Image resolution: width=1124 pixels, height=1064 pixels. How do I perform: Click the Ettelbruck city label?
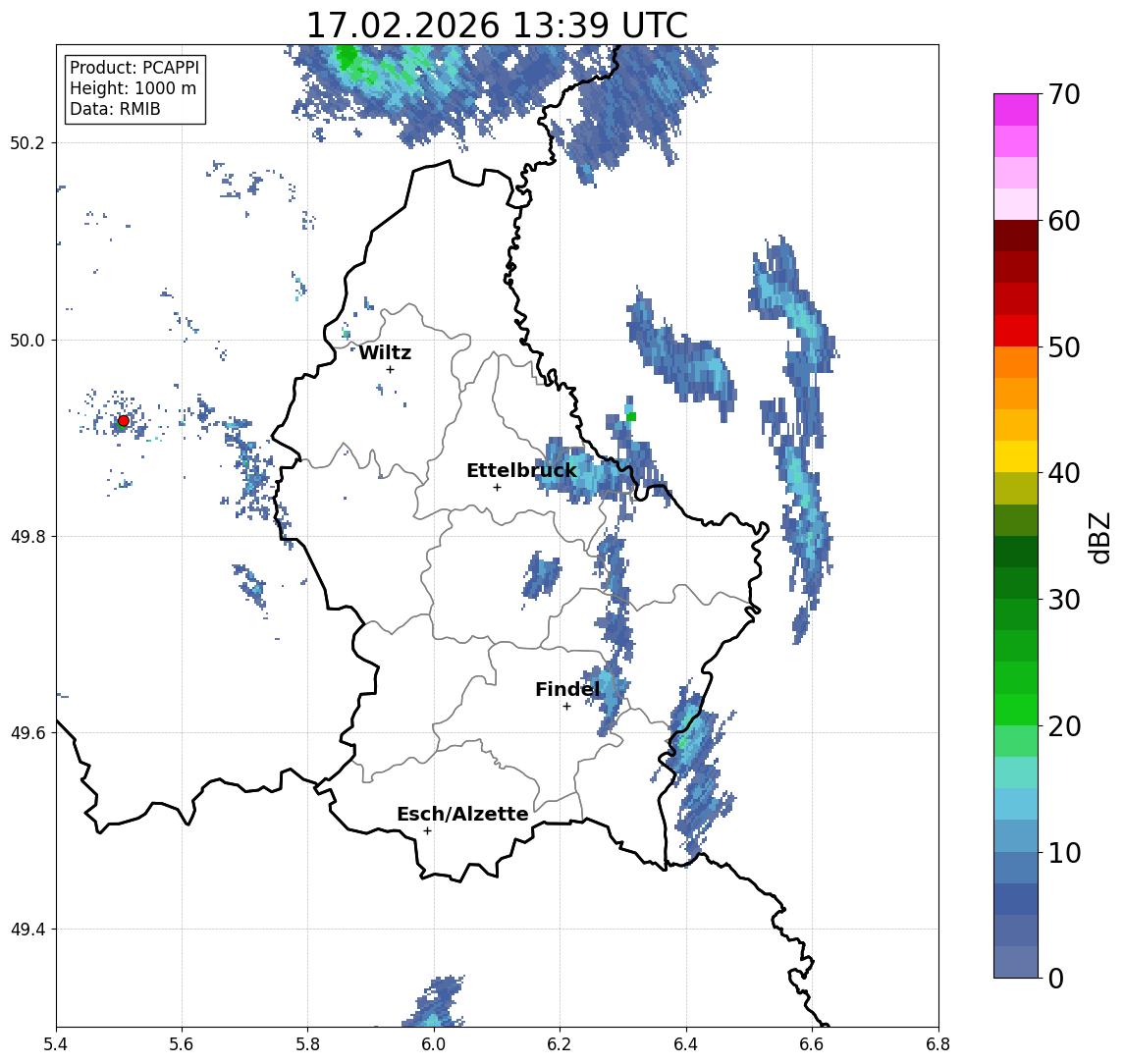coord(521,470)
